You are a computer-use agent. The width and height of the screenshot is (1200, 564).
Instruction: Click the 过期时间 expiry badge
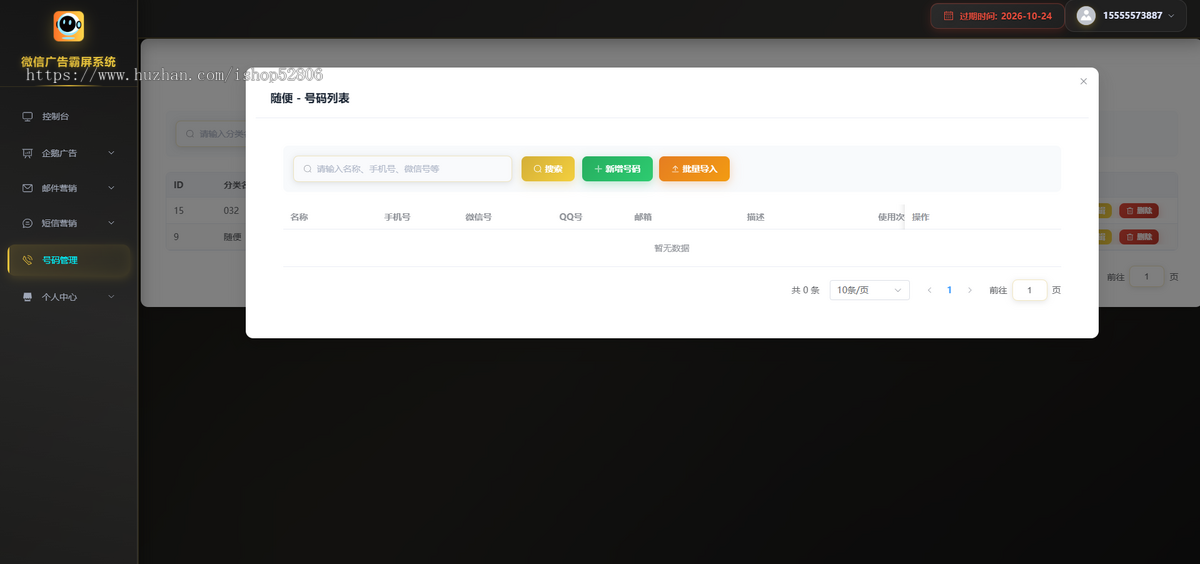click(997, 16)
